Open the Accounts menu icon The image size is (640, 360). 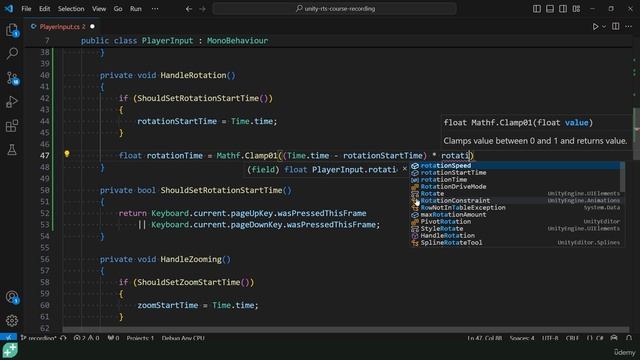(12, 297)
